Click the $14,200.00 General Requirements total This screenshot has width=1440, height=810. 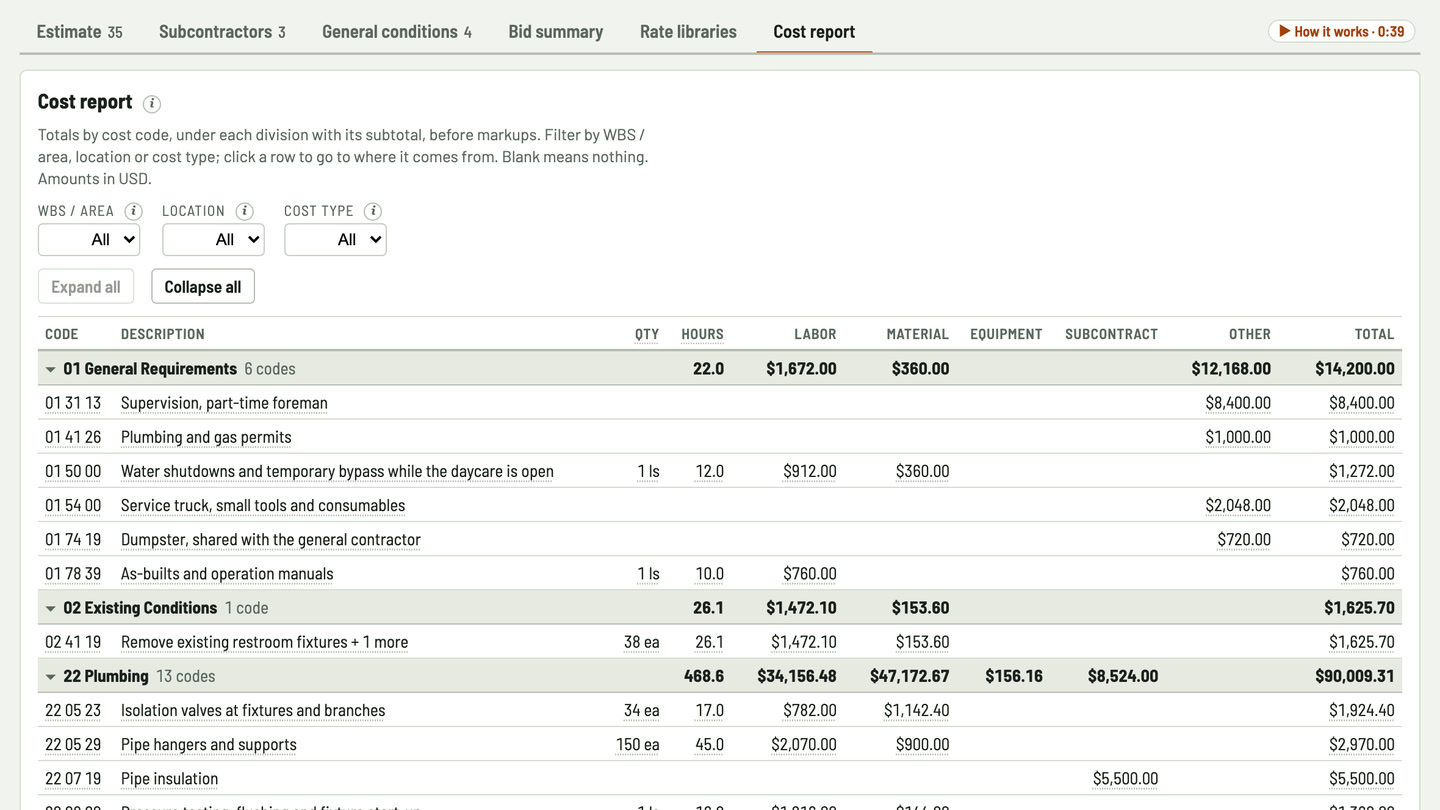1355,369
